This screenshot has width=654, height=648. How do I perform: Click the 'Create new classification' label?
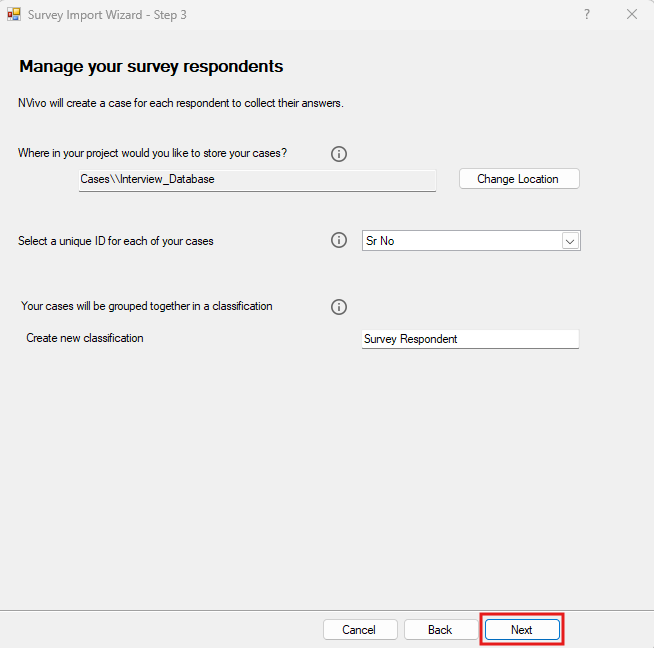(85, 338)
